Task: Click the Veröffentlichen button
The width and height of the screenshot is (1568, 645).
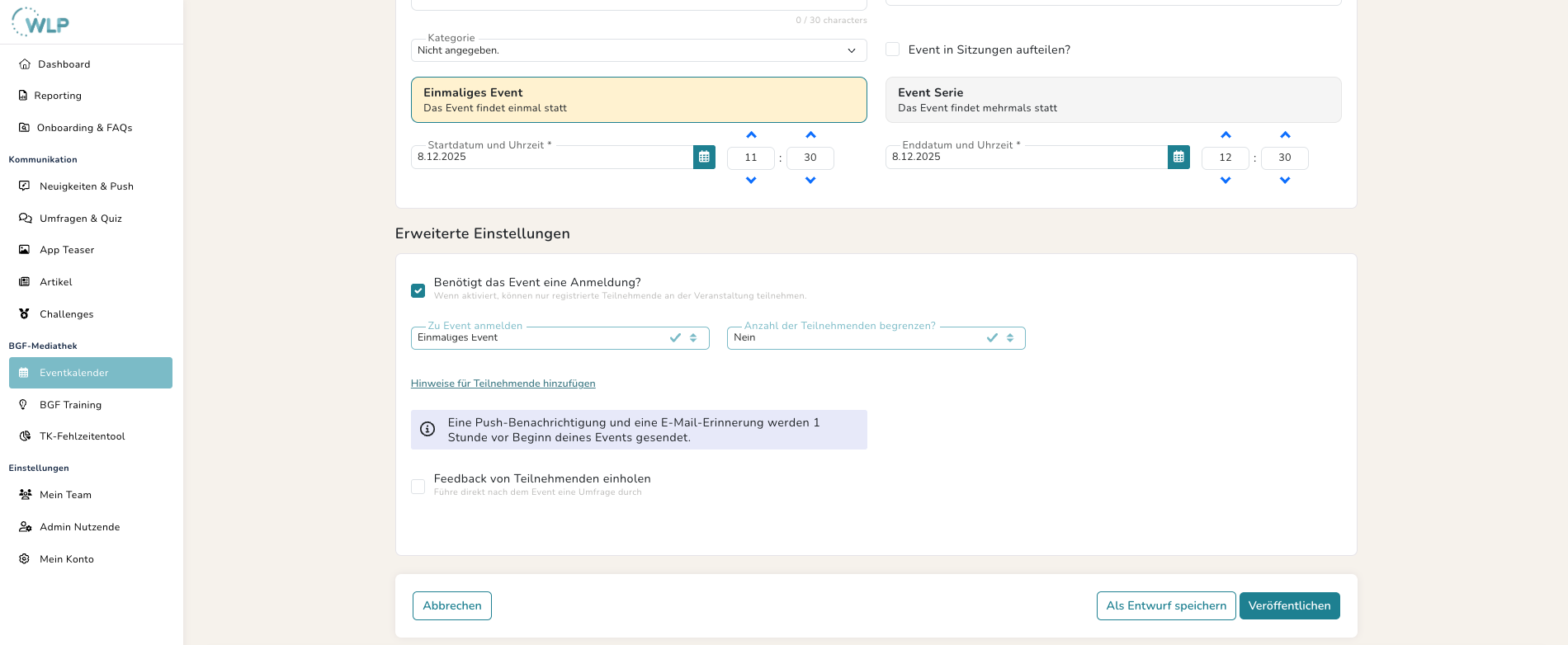Action: [1289, 605]
